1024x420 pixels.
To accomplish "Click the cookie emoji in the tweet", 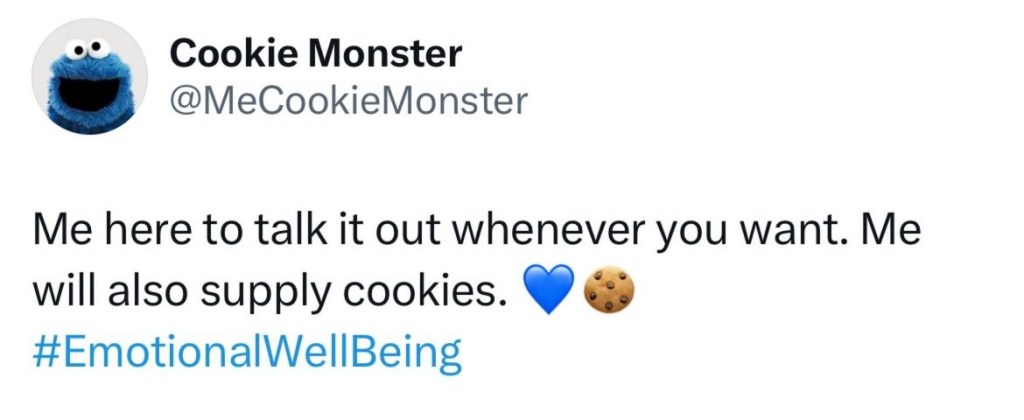I will point(609,290).
